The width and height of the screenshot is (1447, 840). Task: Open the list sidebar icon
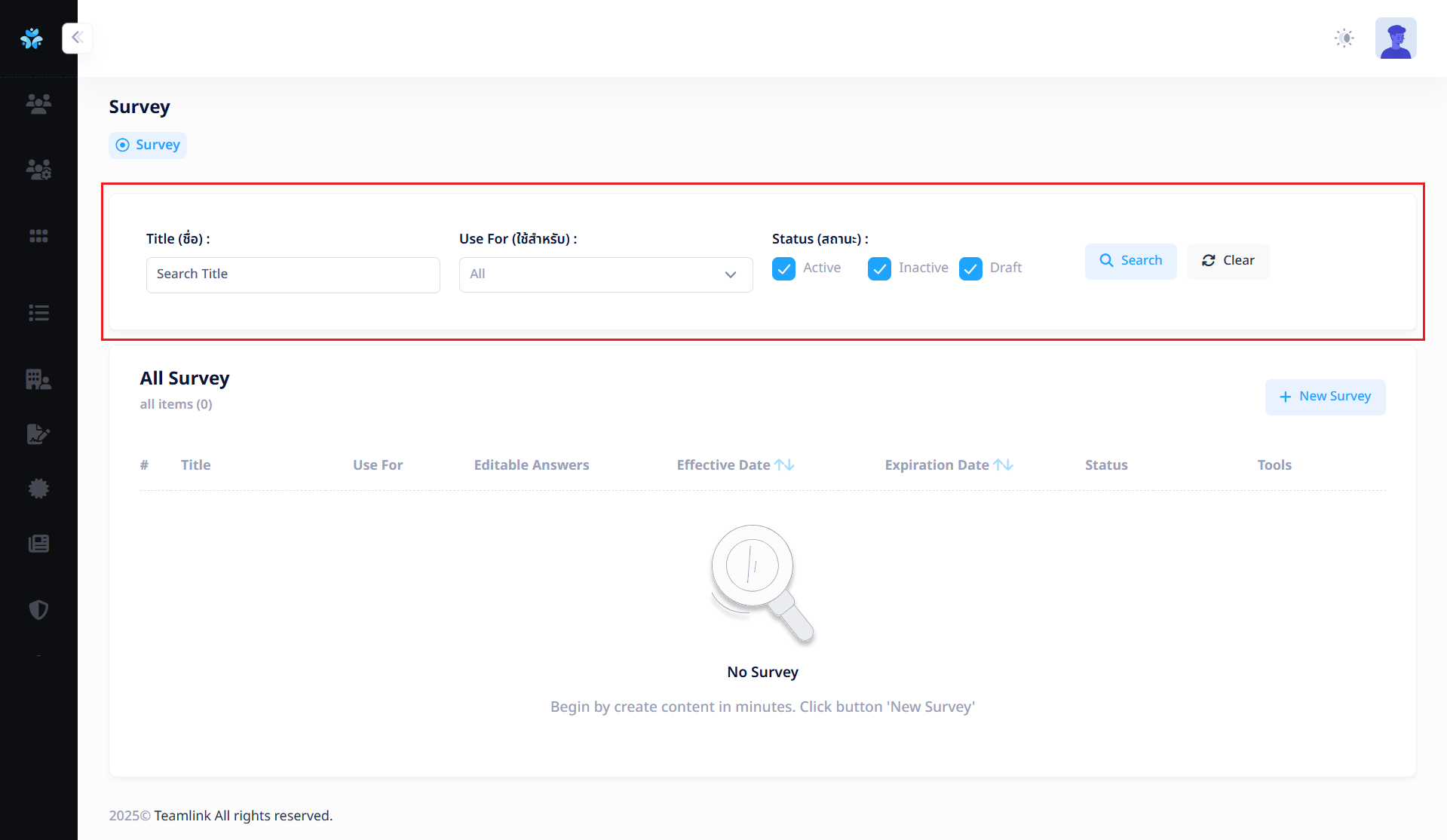pyautogui.click(x=38, y=313)
